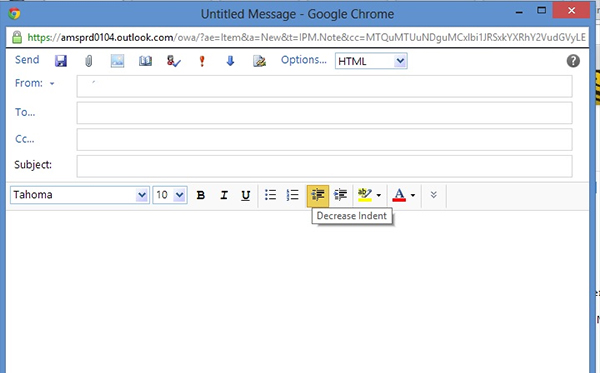600x373 pixels.
Task: Click the Subject input field
Action: (324, 166)
